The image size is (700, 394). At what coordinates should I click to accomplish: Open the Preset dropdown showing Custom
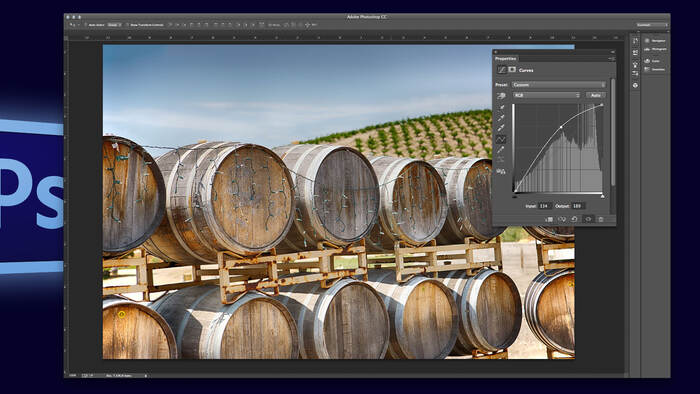coord(559,85)
